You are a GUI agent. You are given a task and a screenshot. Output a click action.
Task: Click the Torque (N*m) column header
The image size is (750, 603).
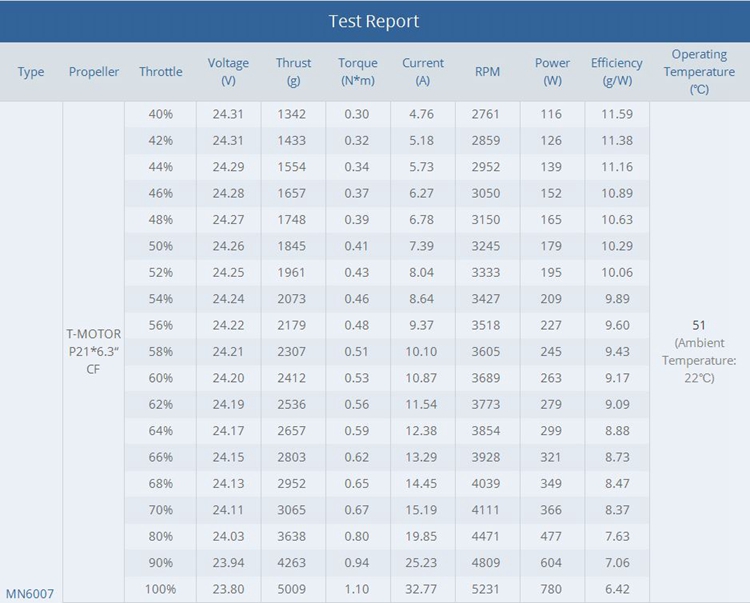tap(358, 72)
